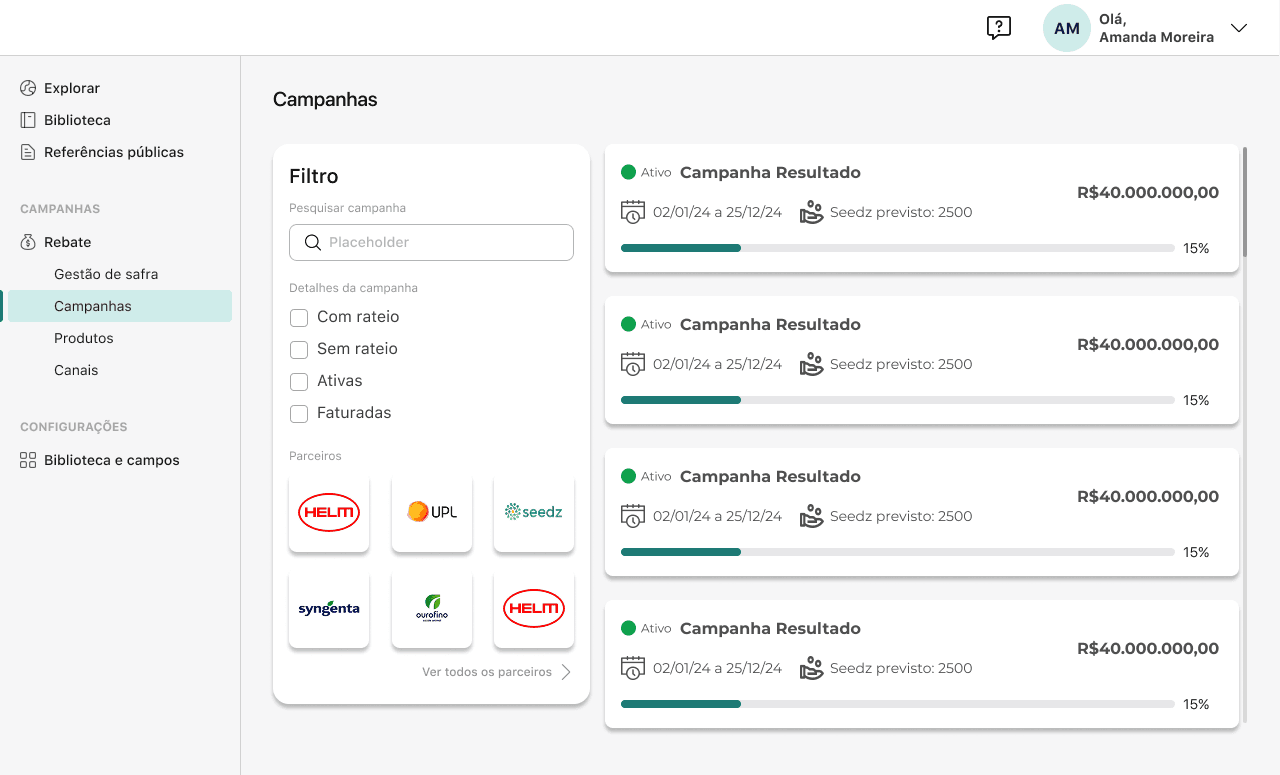
Task: Open the Produtos submenu item
Action: 84,338
